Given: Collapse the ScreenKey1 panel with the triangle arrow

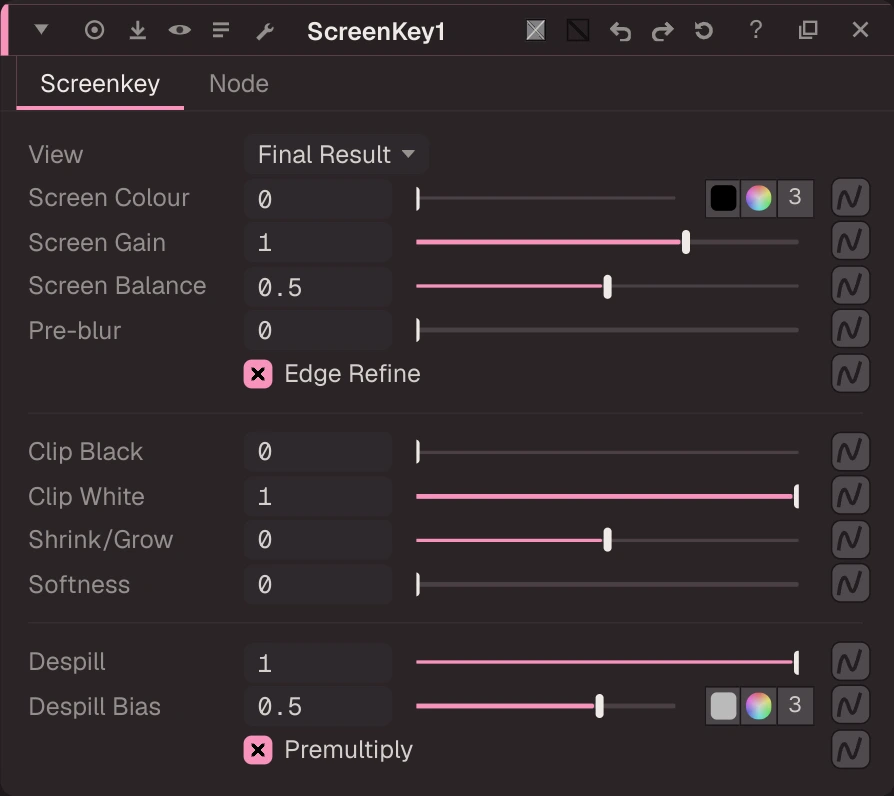Looking at the screenshot, I should point(41,29).
